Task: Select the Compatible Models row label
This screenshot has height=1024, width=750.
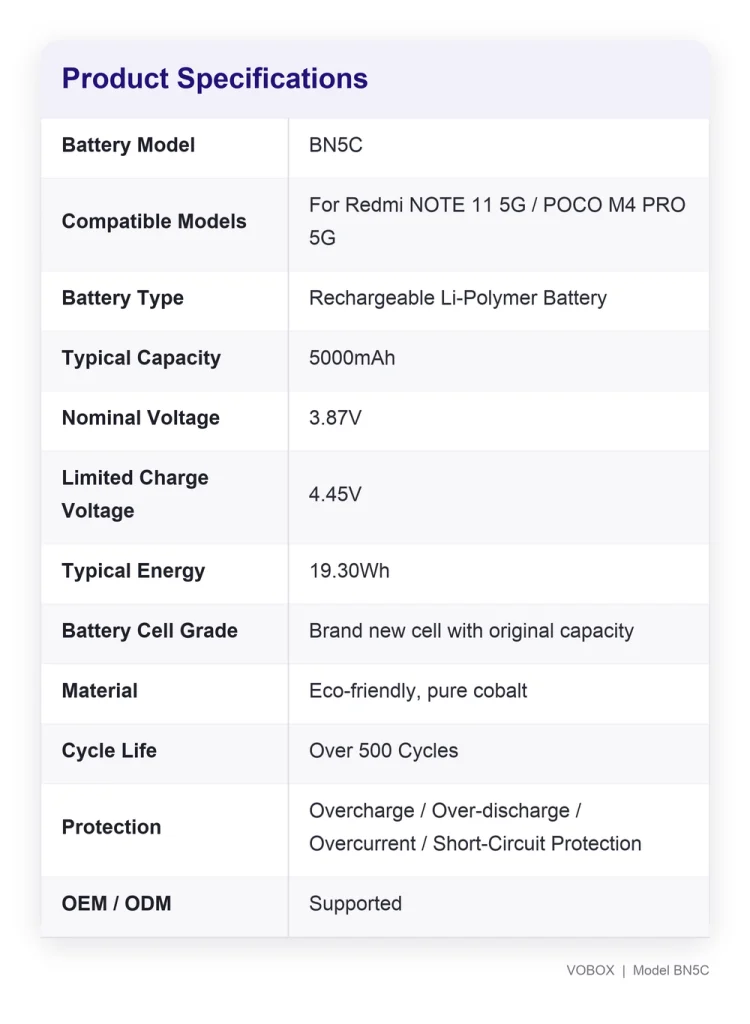Action: (x=154, y=221)
